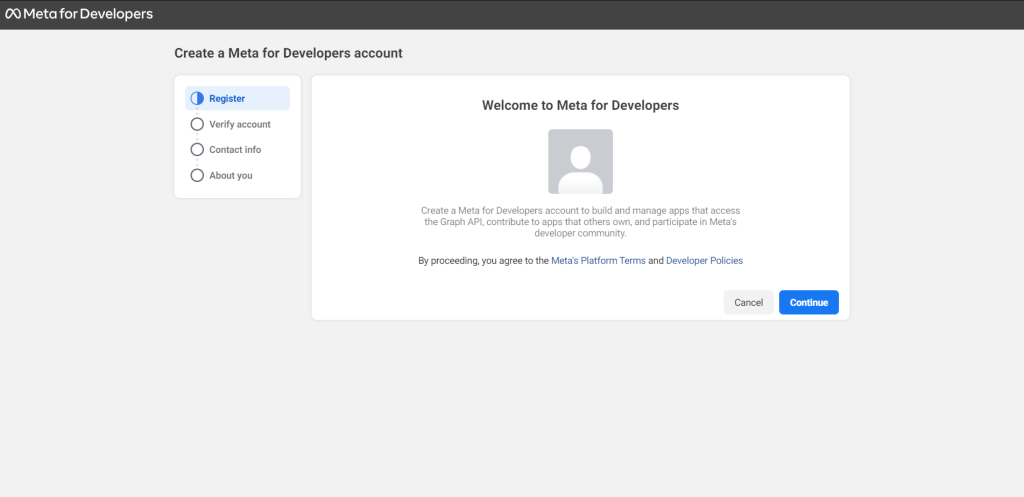
Task: Click the blue Continue button
Action: tap(808, 302)
